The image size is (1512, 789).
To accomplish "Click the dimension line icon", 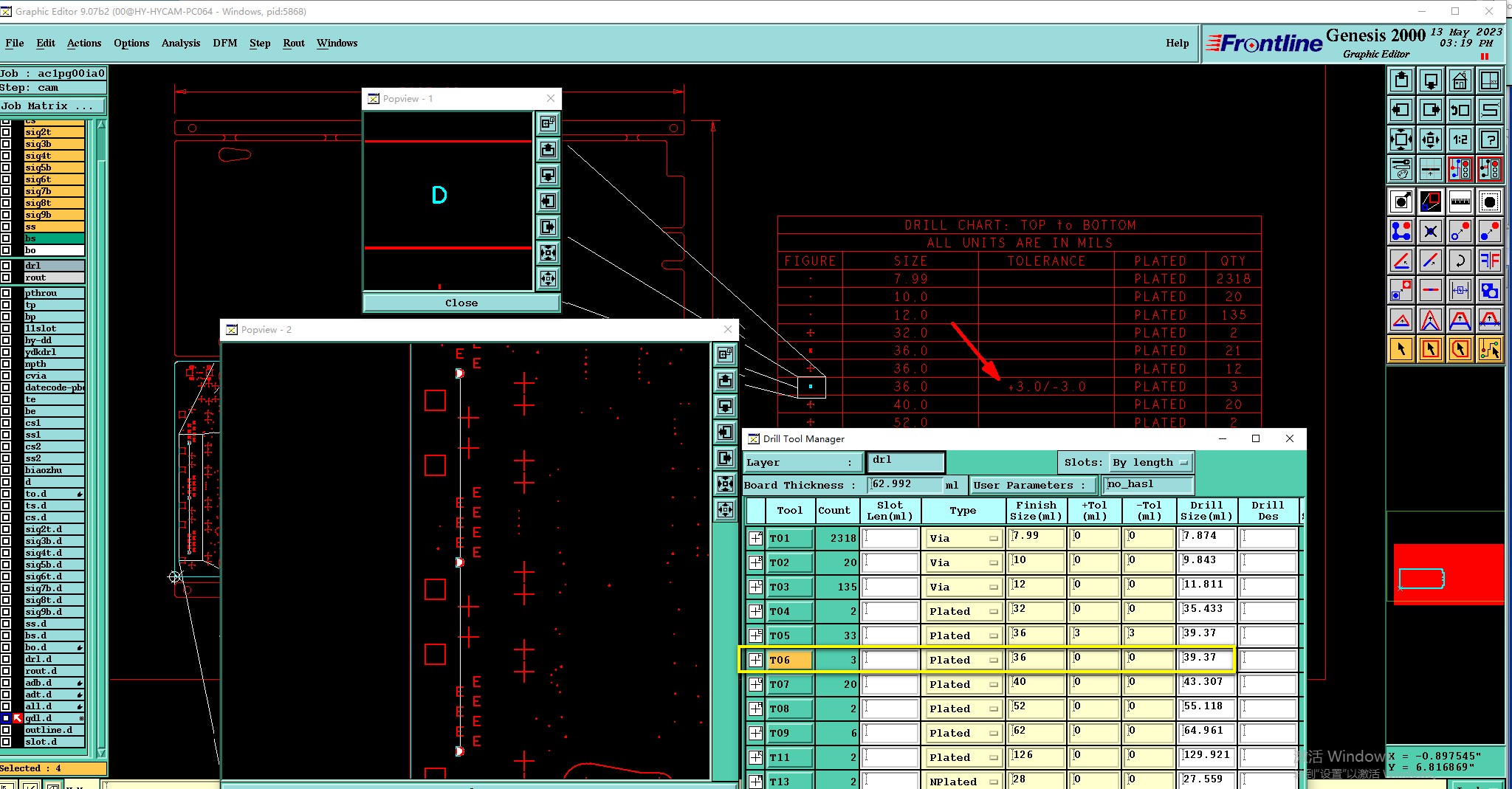I will click(1460, 290).
